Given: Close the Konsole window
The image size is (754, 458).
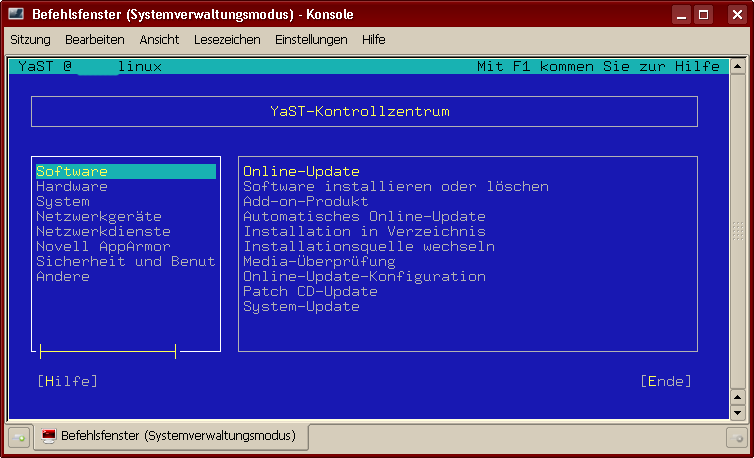Looking at the screenshot, I should [x=737, y=15].
